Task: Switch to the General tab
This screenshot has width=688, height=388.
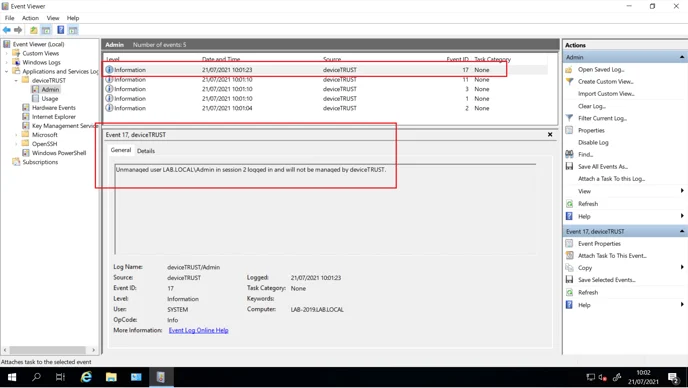Action: 121,150
